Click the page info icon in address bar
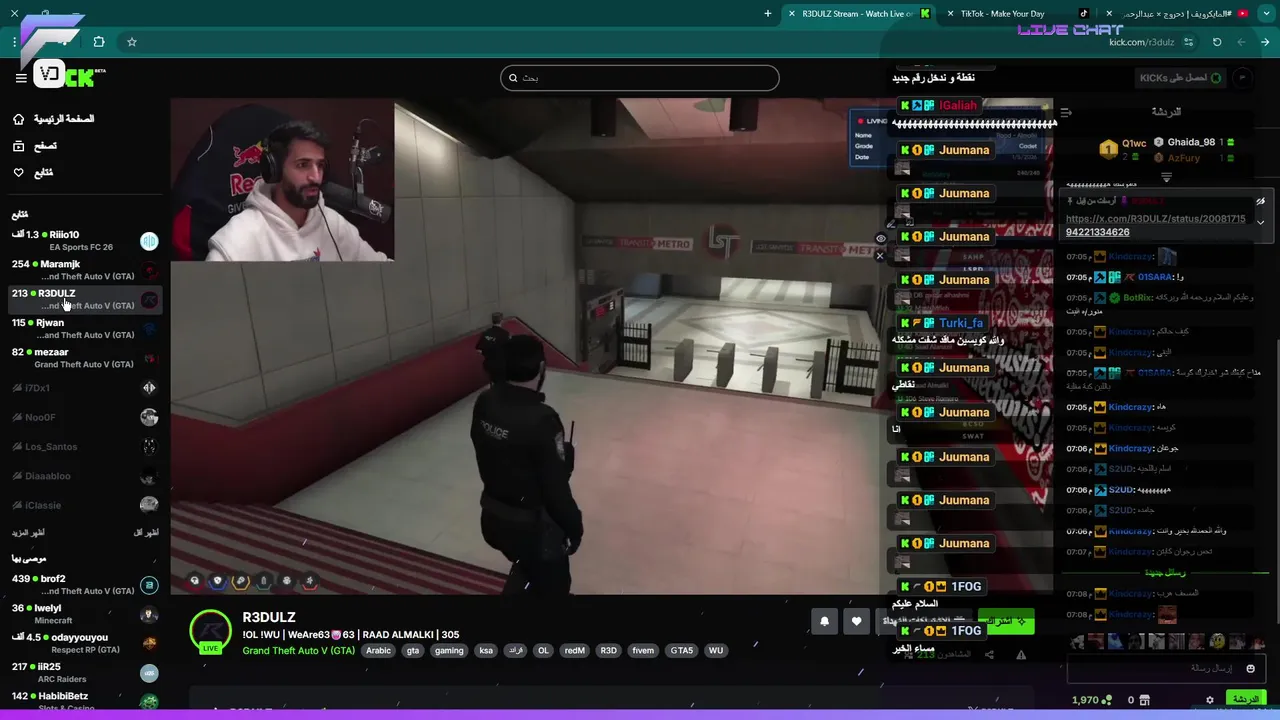 [x=1188, y=42]
